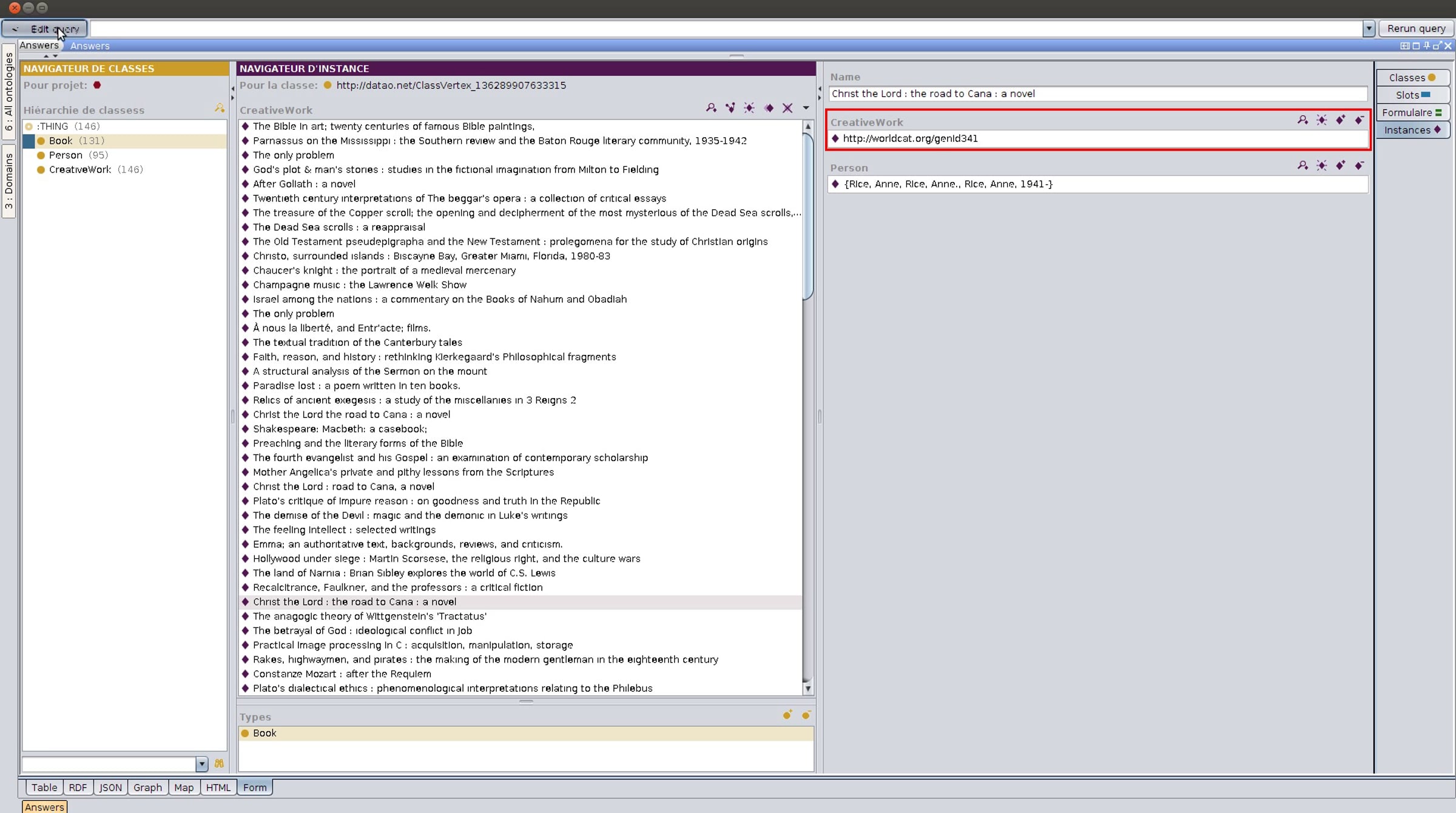Click the query text input field
1456x813 pixels.
pos(726,29)
